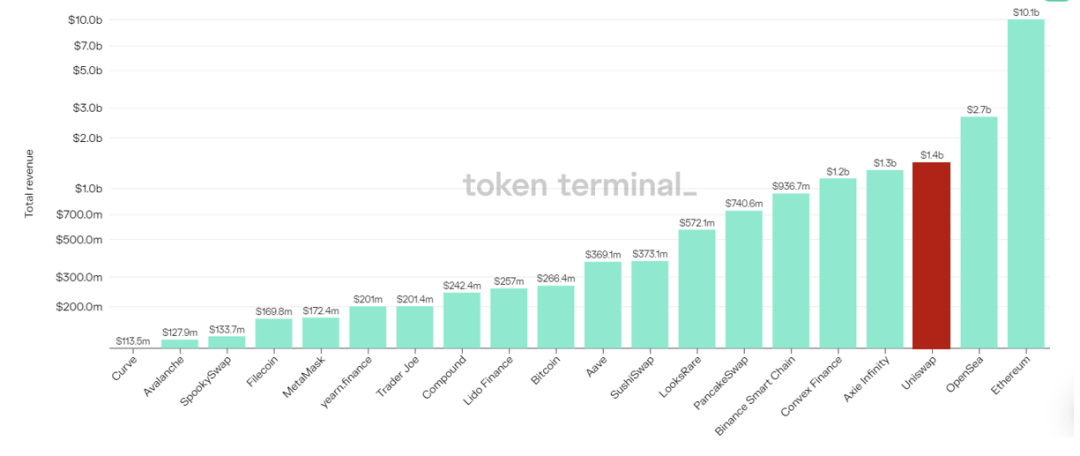Select the MetaMask bar

[321, 333]
